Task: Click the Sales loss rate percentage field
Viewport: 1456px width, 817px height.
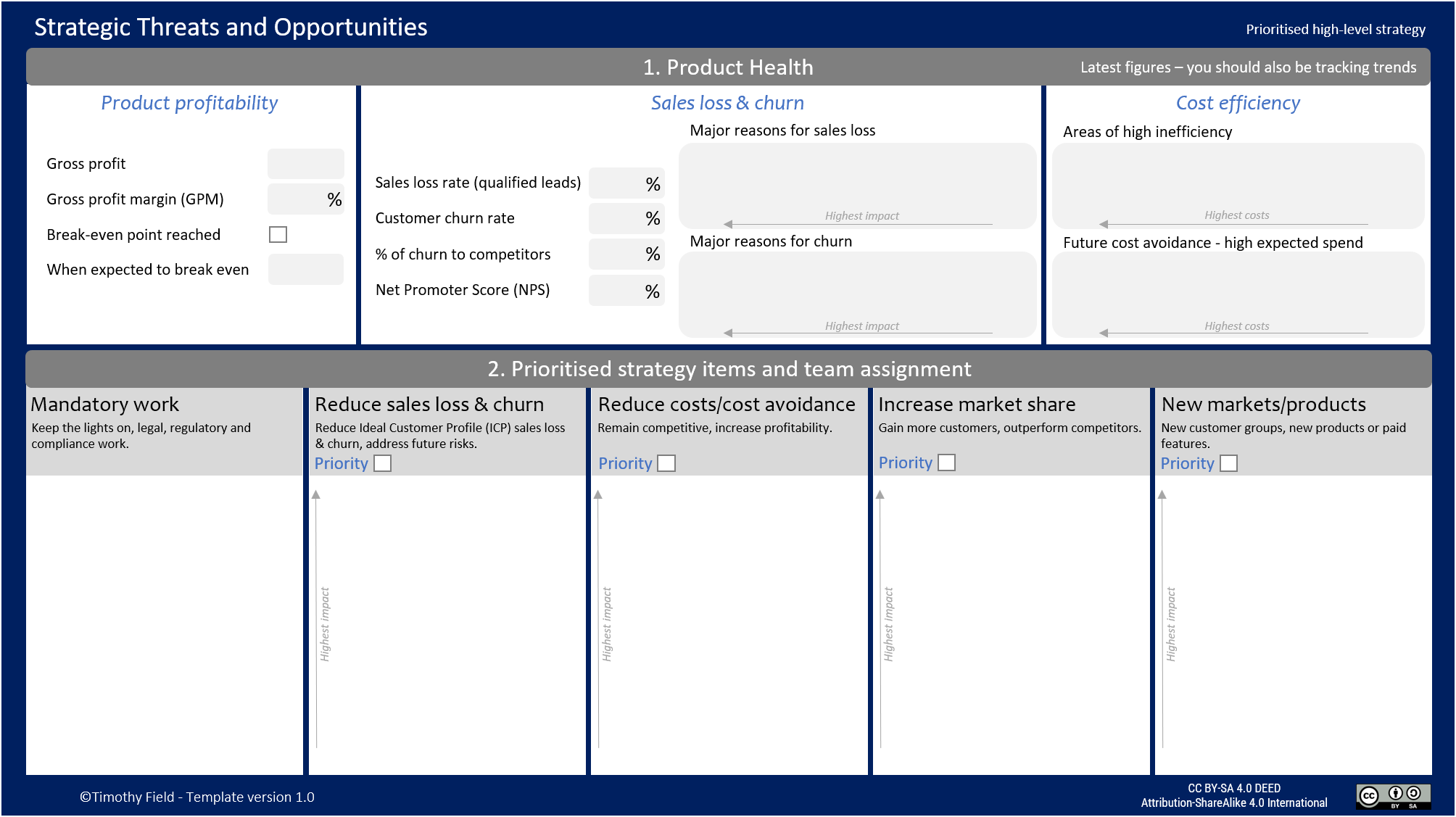Action: coord(626,183)
